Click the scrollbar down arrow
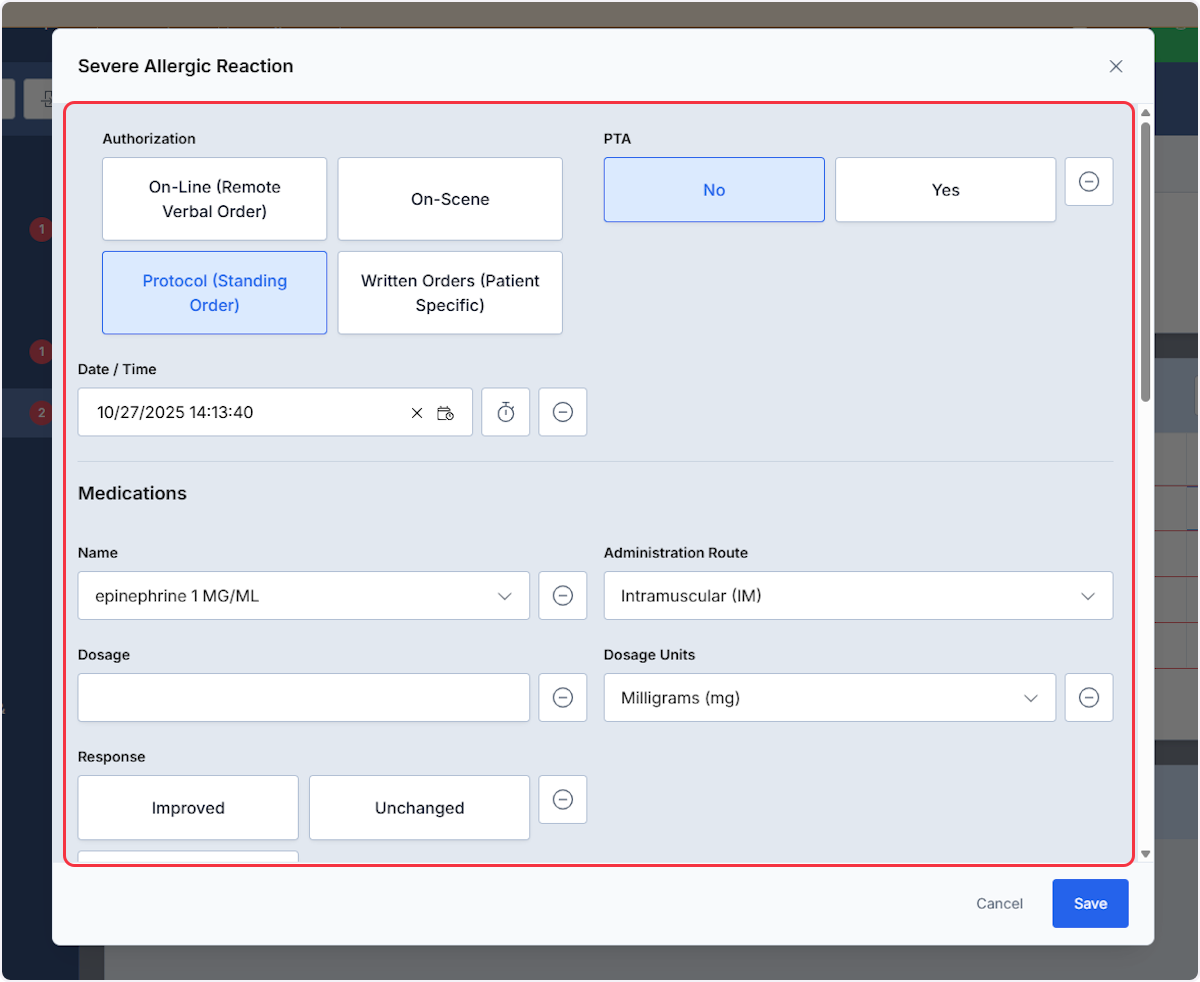Screen dimensions: 1200x982 coord(1145,854)
